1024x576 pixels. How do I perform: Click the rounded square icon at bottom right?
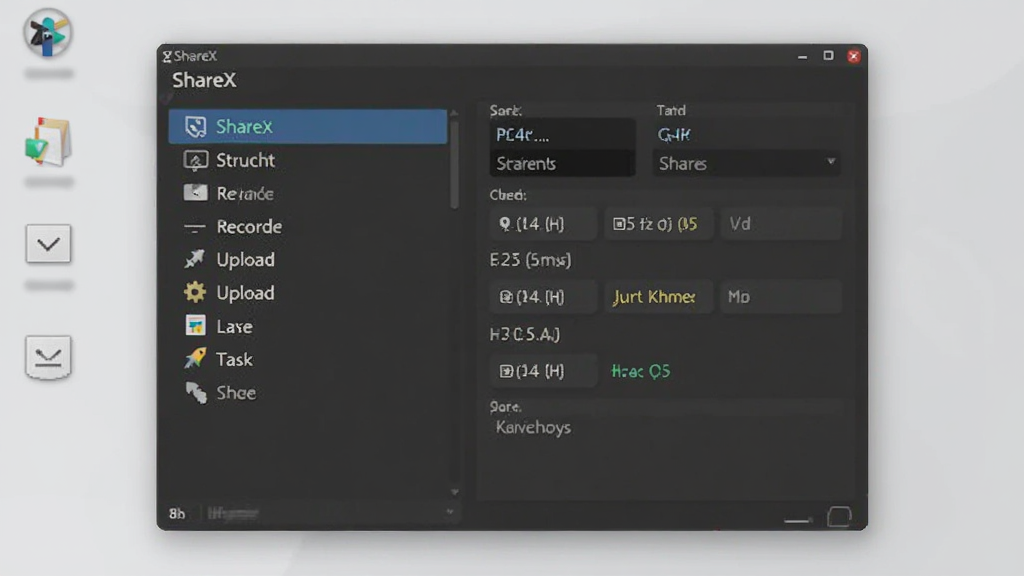click(x=839, y=517)
